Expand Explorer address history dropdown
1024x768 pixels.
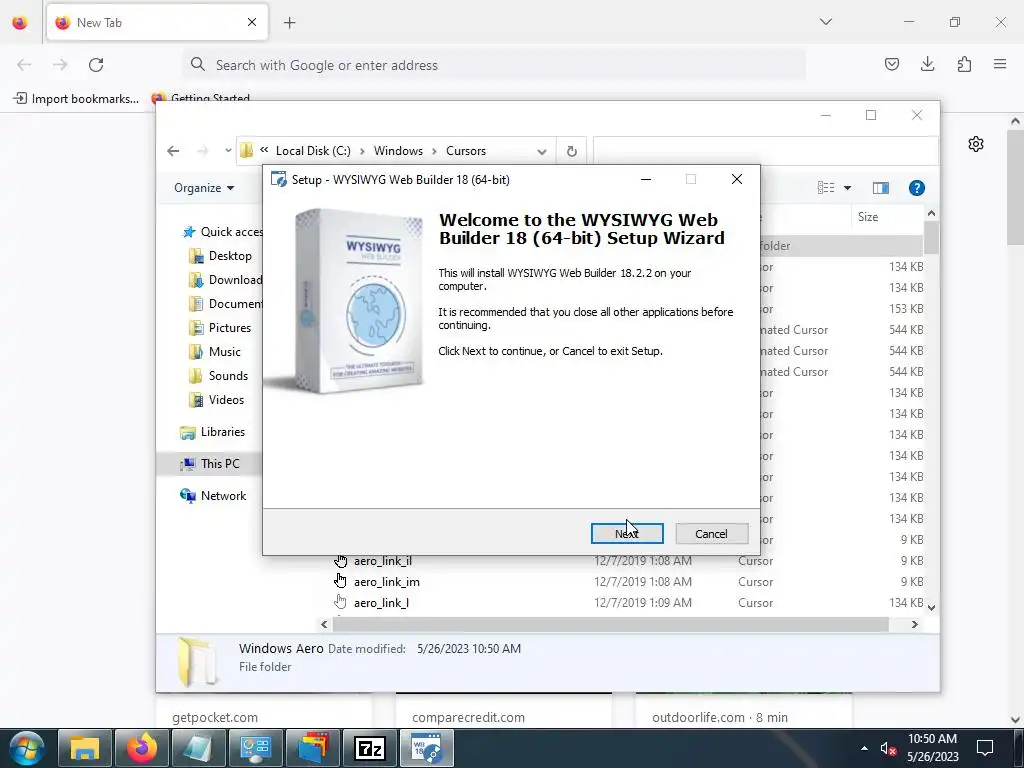pos(541,152)
